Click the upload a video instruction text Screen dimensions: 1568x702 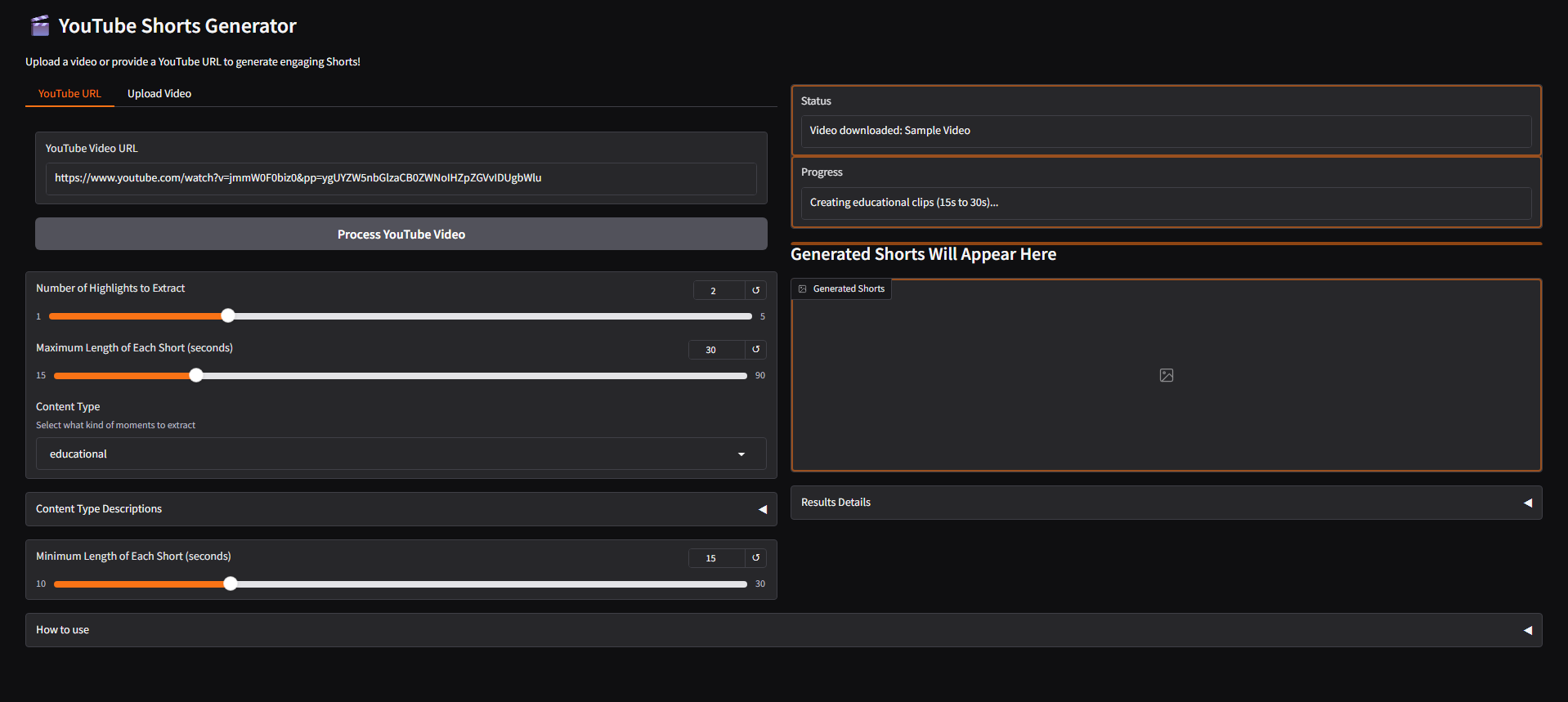pos(193,62)
